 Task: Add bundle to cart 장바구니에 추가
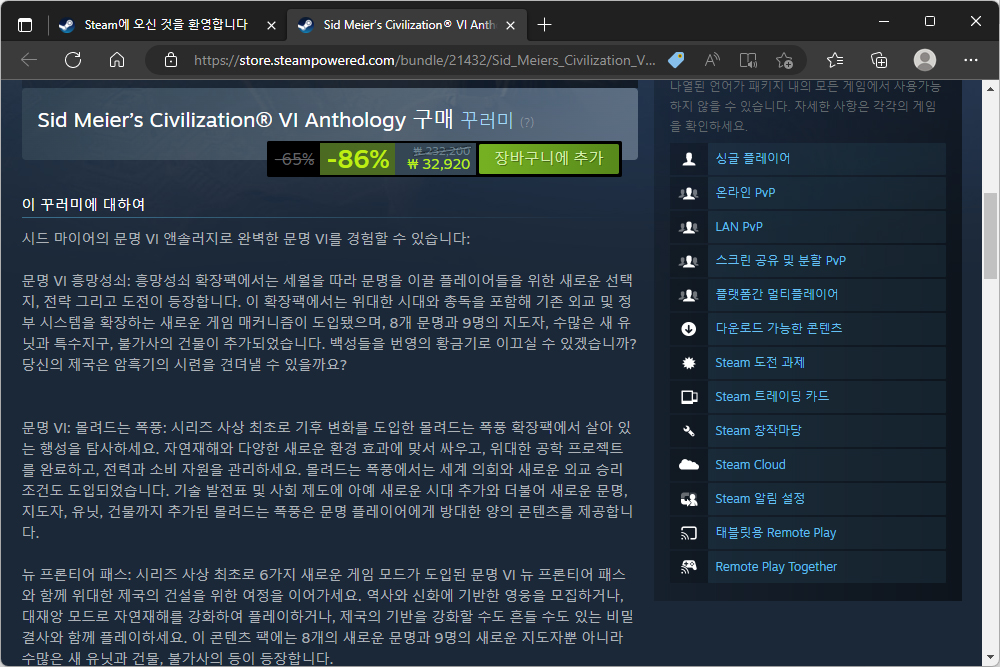pyautogui.click(x=548, y=158)
